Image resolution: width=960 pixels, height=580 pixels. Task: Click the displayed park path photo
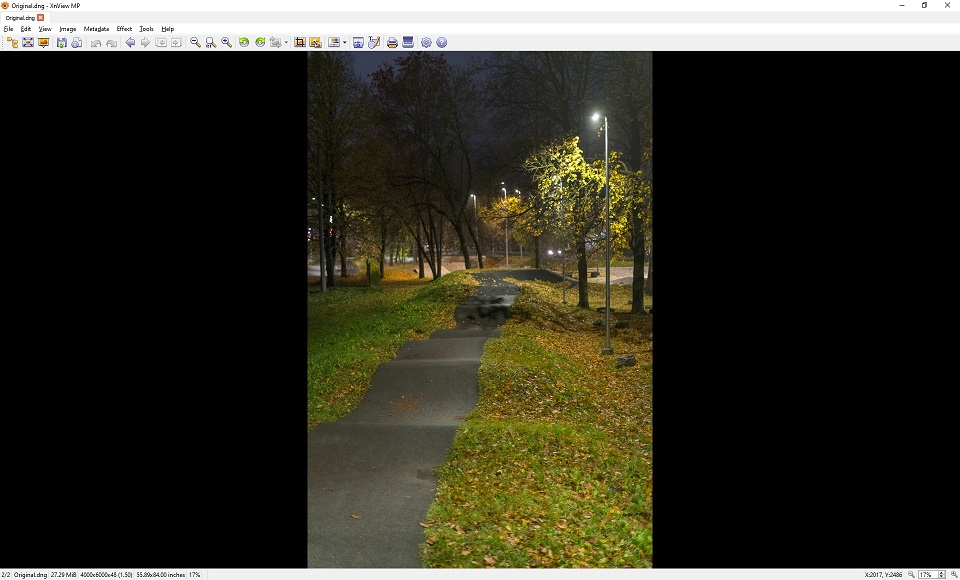[479, 309]
